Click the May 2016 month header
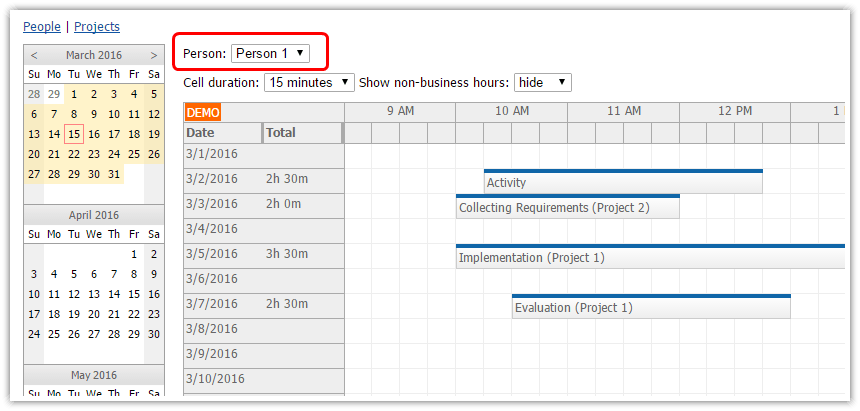 94,375
